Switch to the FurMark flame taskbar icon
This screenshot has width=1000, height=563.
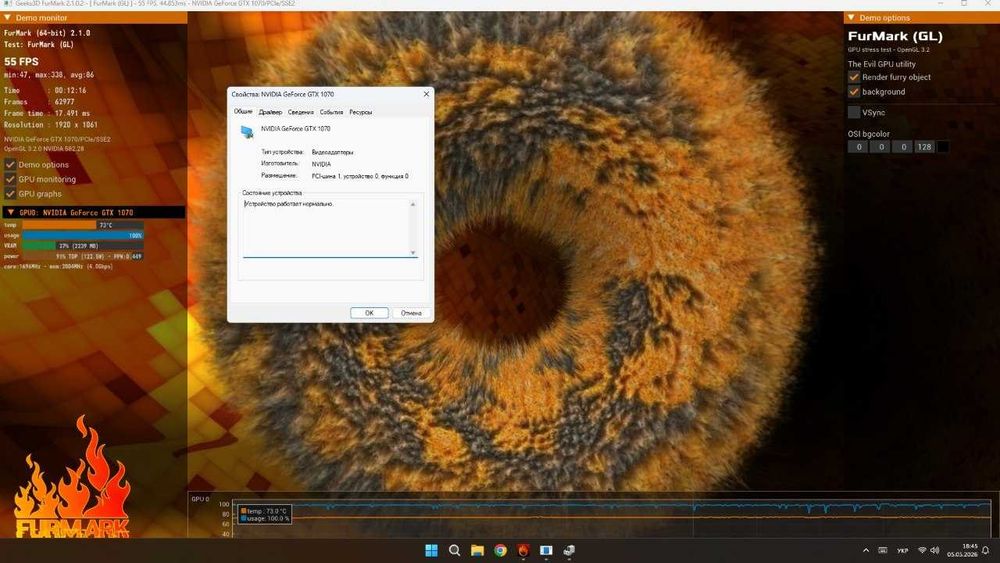(523, 550)
